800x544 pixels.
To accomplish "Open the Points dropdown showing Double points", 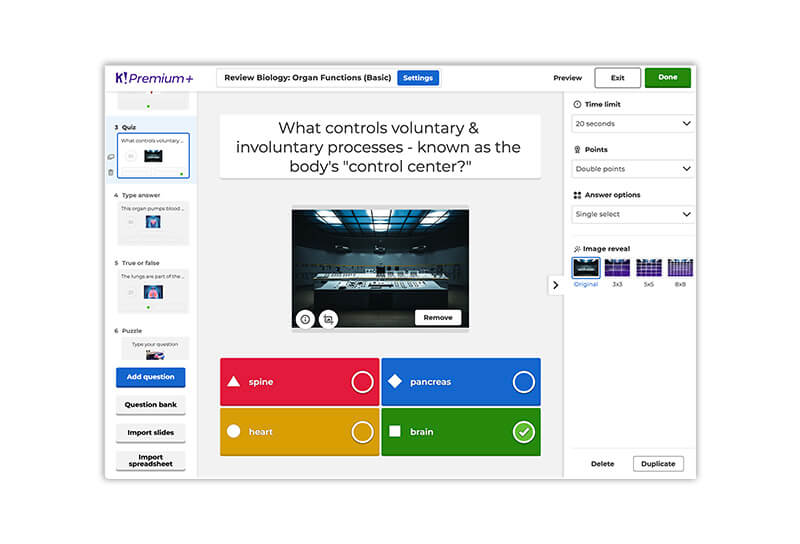I will point(632,169).
